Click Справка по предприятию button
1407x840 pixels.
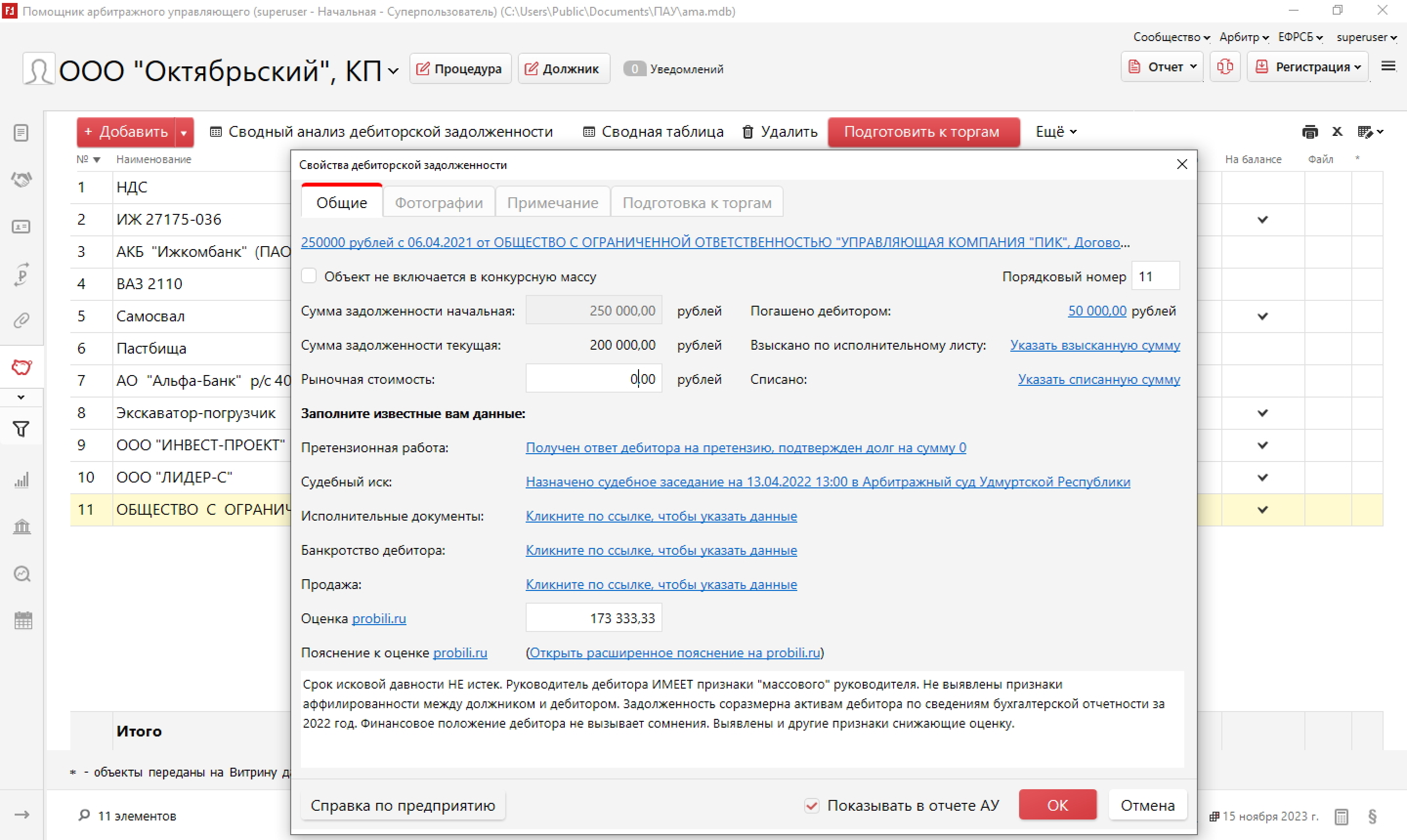pyautogui.click(x=403, y=805)
